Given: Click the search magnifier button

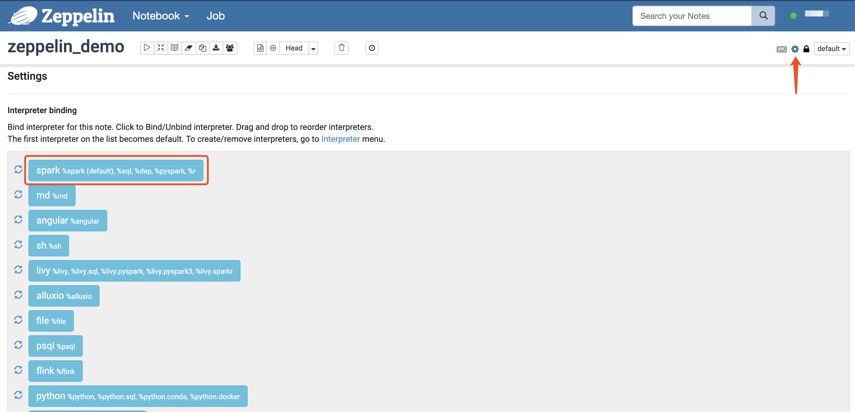Looking at the screenshot, I should (x=763, y=16).
